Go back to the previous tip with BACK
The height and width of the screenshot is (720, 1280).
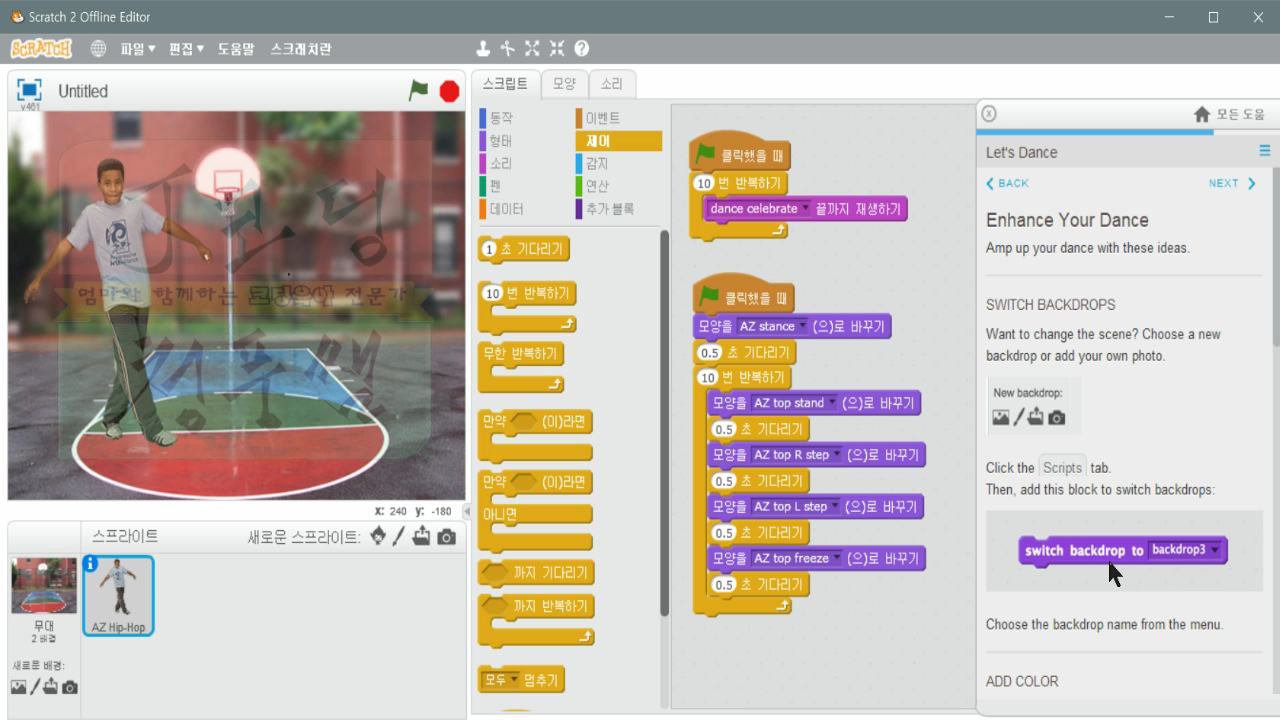(1007, 183)
